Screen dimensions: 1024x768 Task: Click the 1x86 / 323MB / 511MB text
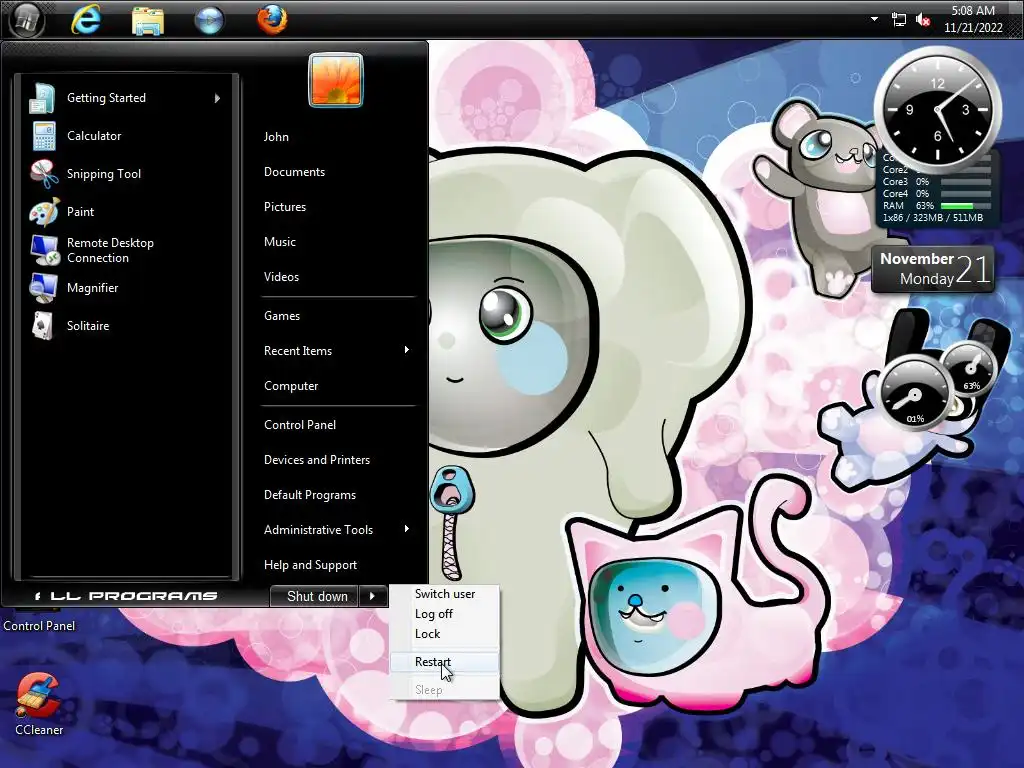(x=933, y=217)
